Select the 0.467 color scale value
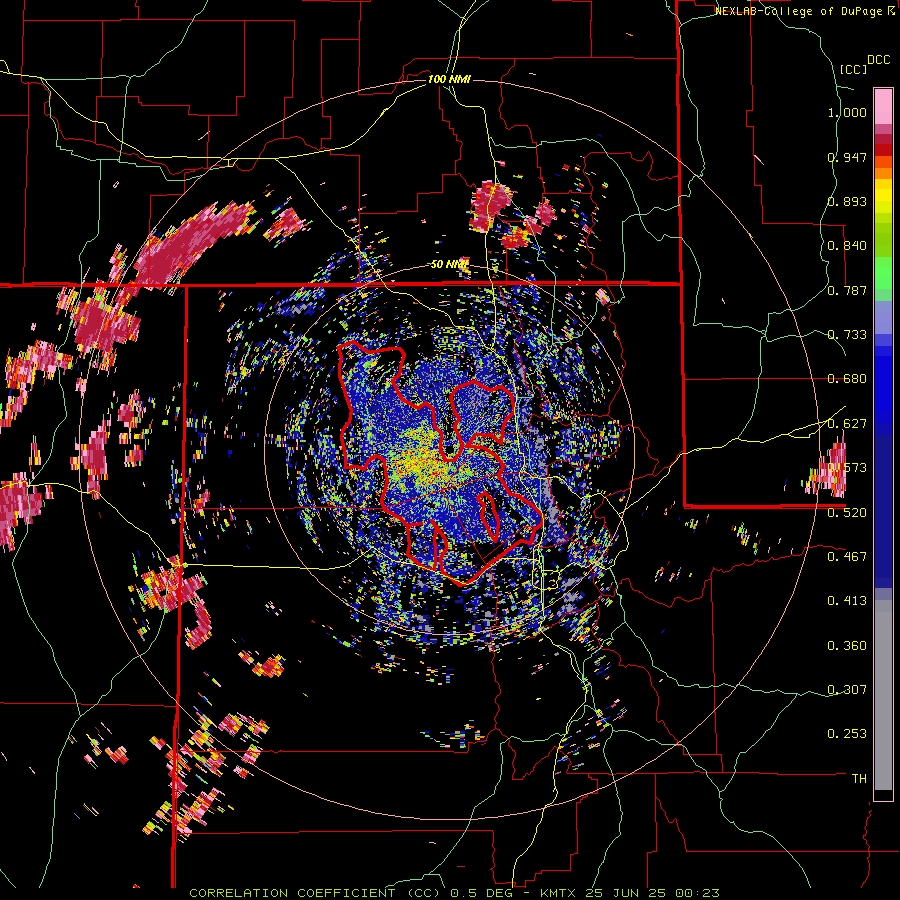This screenshot has width=900, height=900. (847, 556)
